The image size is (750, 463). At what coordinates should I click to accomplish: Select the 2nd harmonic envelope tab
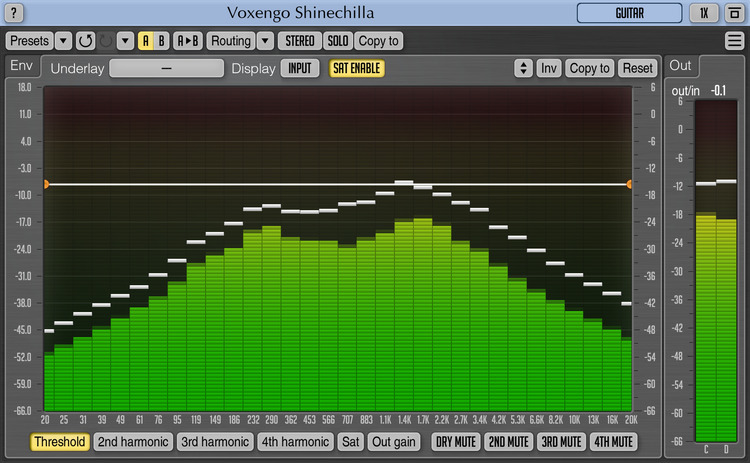click(133, 441)
